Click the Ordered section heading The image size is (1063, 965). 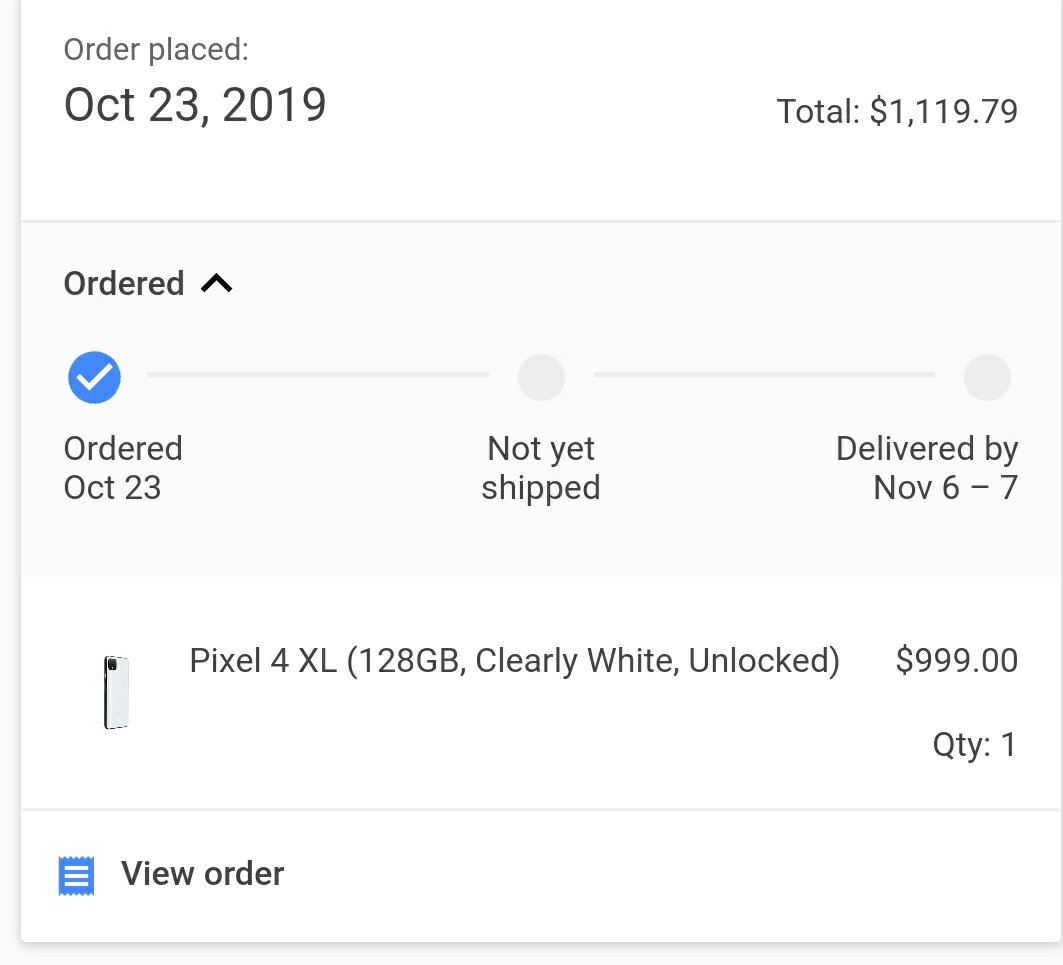[124, 283]
